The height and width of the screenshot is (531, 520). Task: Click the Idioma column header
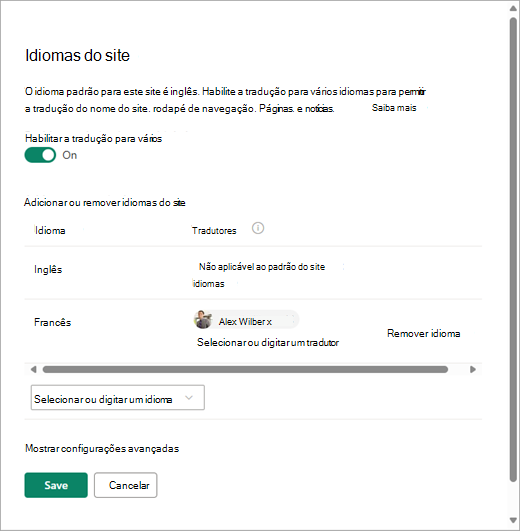(50, 230)
